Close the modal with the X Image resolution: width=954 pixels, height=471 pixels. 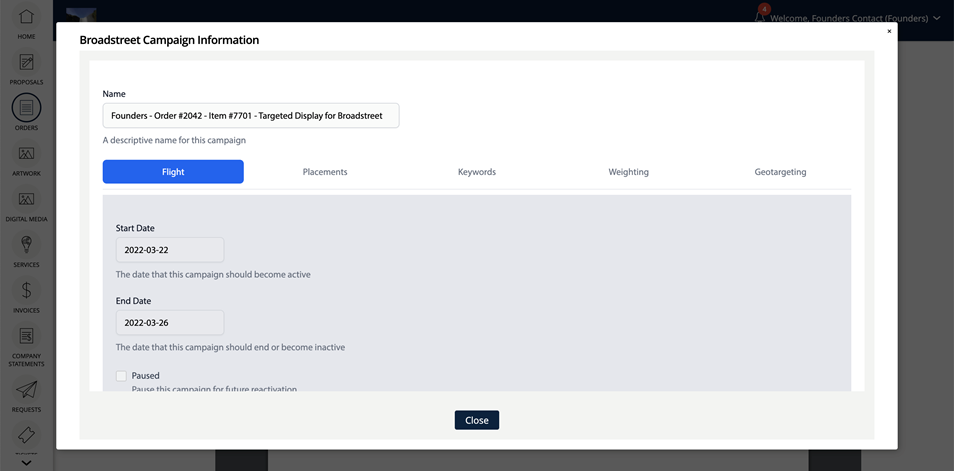(x=889, y=31)
